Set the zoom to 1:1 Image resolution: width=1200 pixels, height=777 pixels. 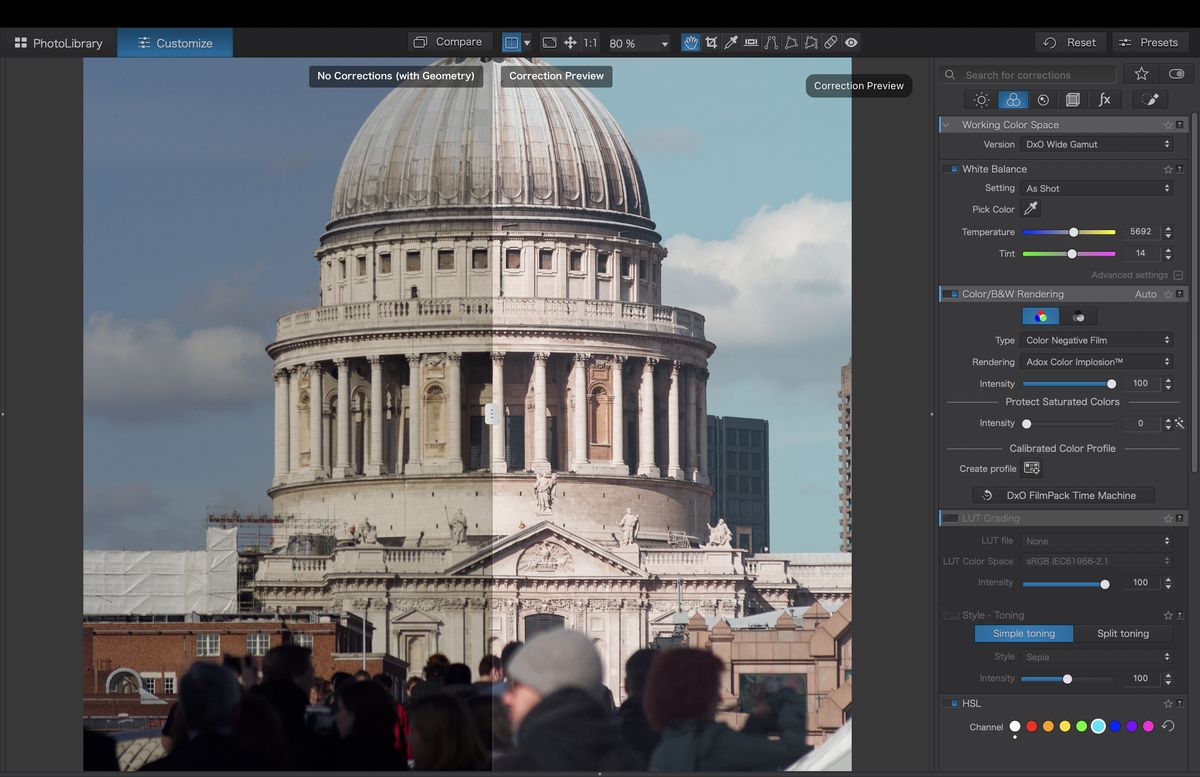591,42
